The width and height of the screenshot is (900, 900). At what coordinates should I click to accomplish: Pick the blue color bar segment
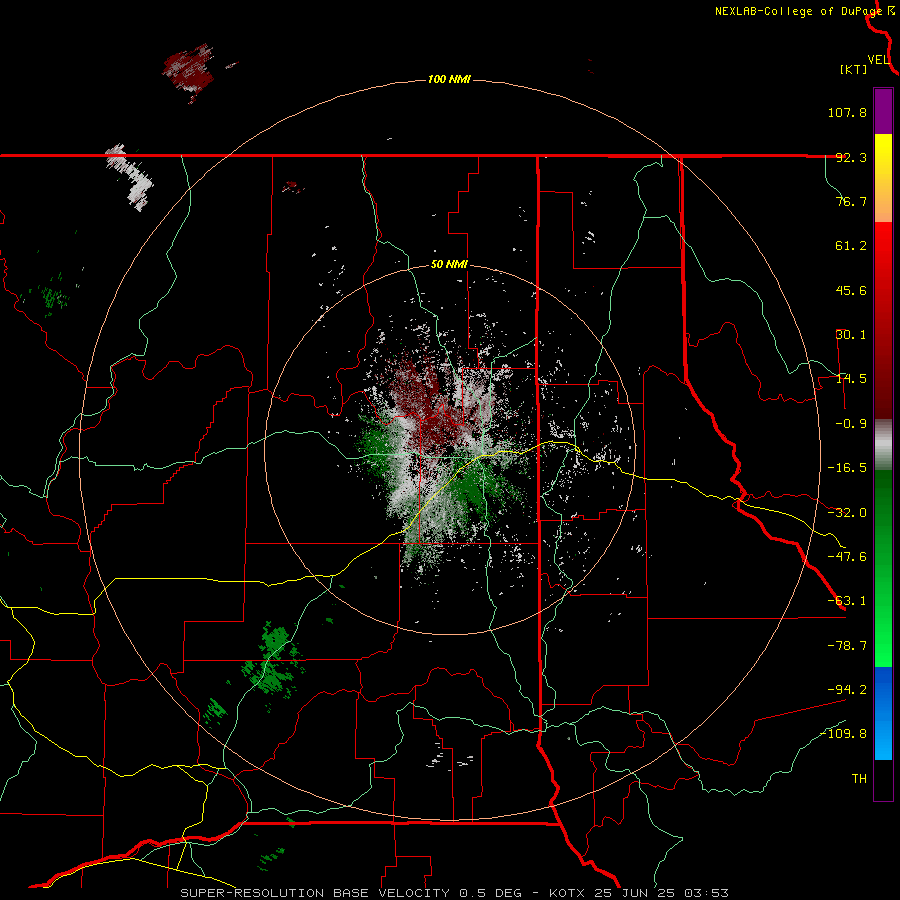point(883,713)
